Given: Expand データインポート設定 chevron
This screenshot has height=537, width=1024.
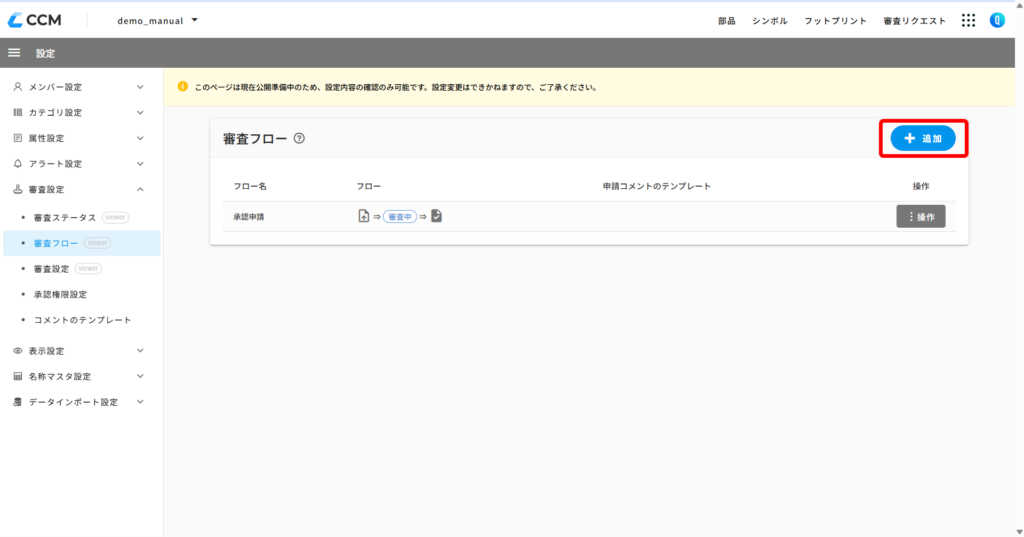Looking at the screenshot, I should pyautogui.click(x=140, y=402).
